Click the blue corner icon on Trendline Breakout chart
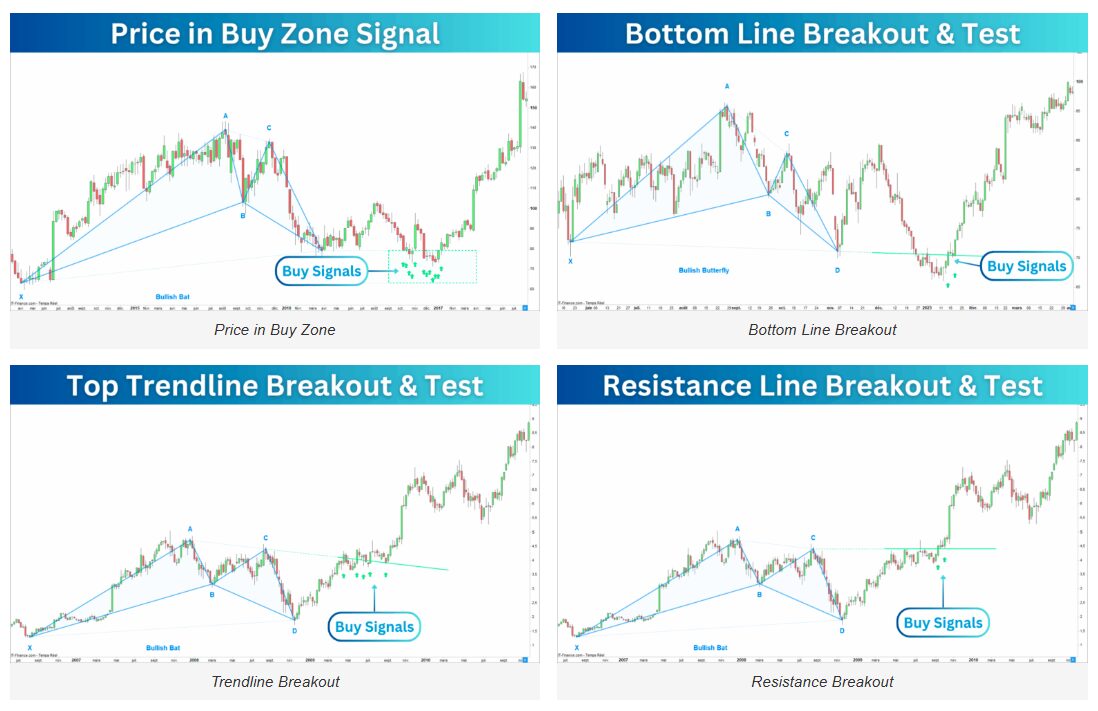The height and width of the screenshot is (711, 1098). click(x=526, y=660)
